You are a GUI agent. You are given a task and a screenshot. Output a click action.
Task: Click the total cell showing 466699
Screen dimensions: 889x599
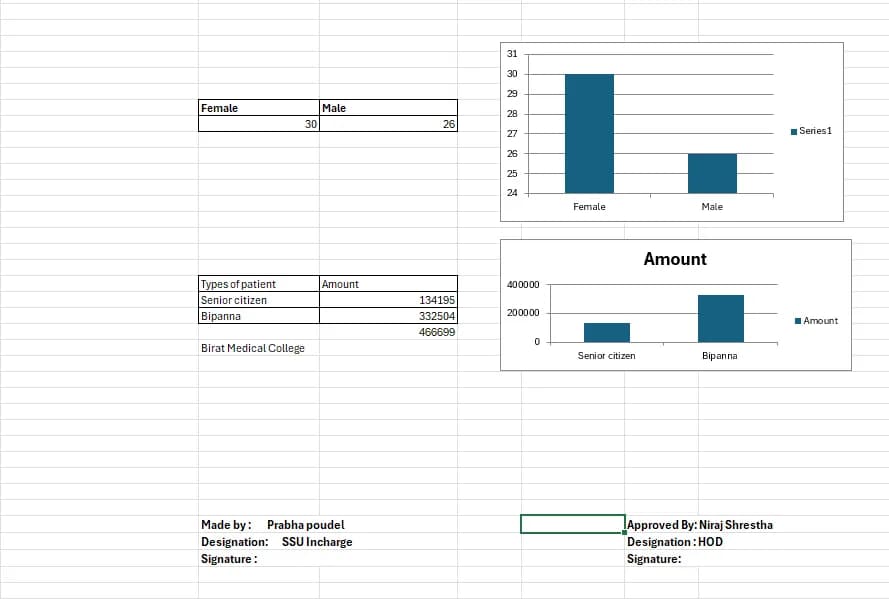[x=388, y=332]
